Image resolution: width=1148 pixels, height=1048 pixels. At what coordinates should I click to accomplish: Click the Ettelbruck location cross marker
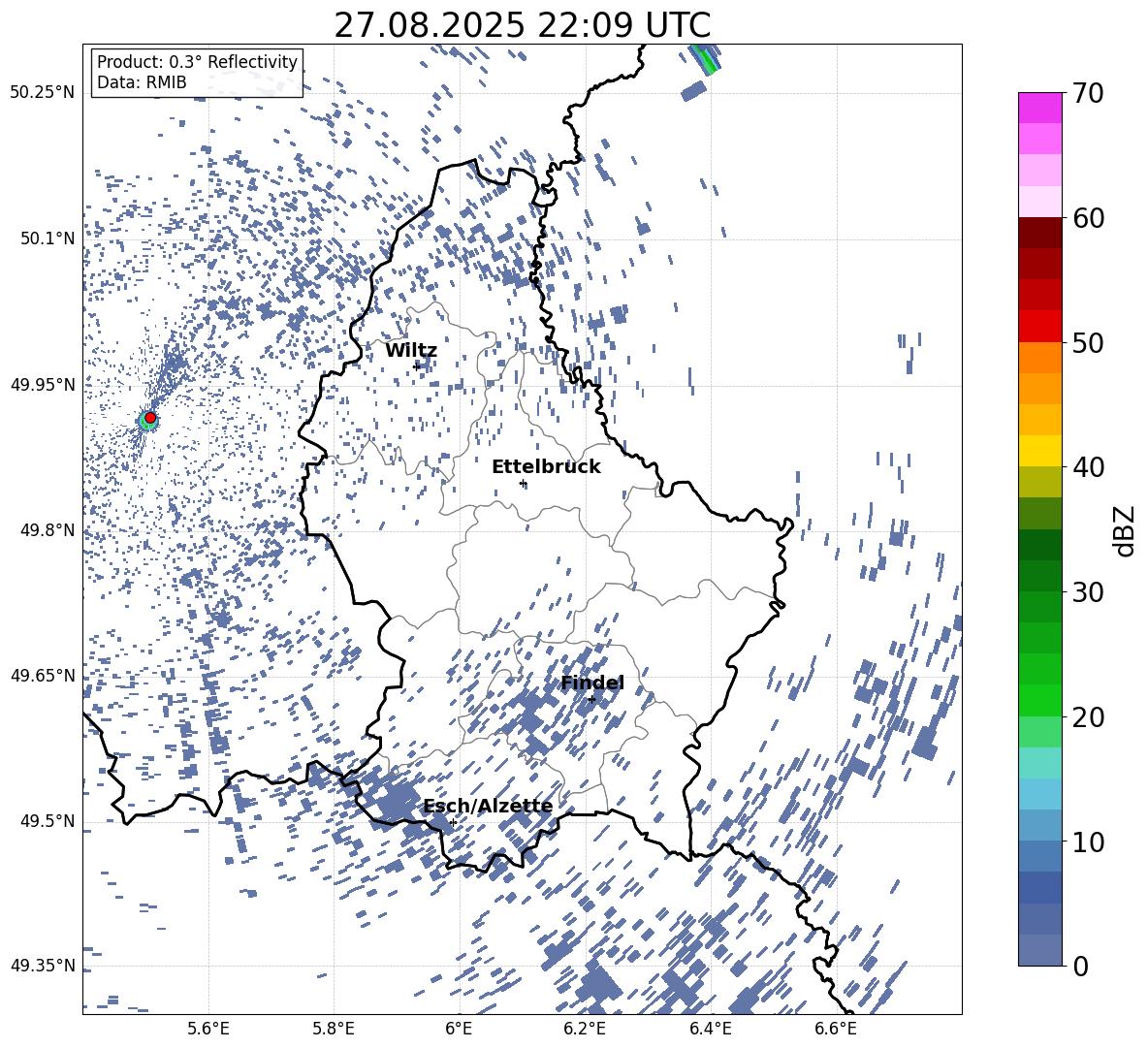[x=523, y=483]
